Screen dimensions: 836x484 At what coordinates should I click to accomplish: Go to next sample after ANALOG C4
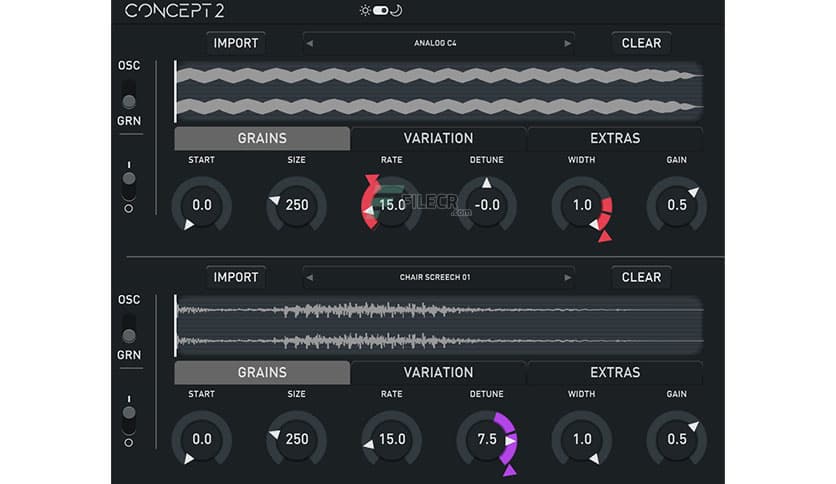click(x=567, y=43)
